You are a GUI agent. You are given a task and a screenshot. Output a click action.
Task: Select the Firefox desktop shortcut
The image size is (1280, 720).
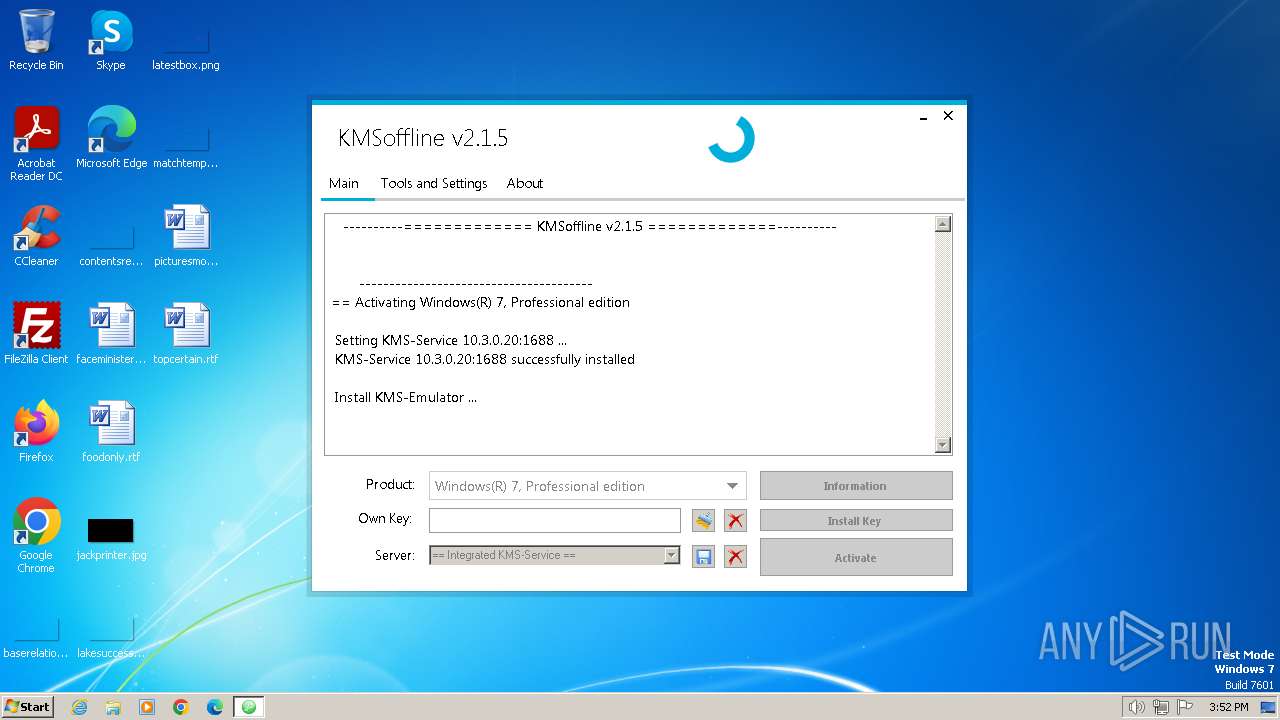[36, 432]
